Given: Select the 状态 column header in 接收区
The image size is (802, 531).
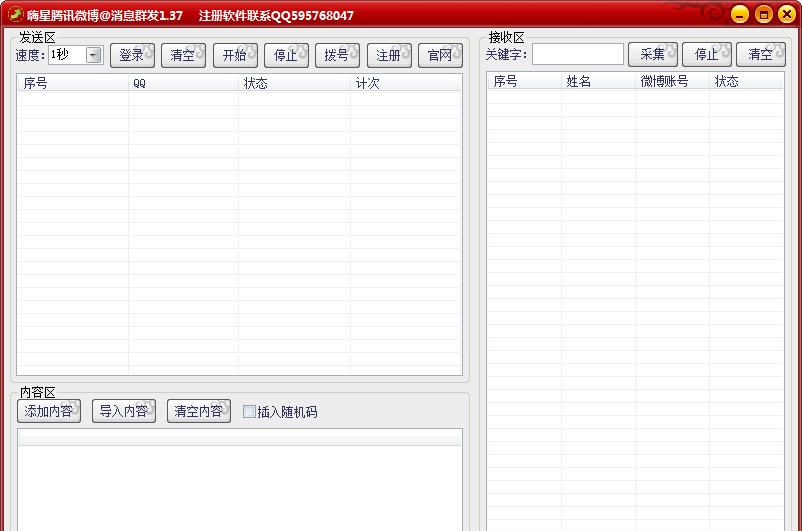Looking at the screenshot, I should [746, 81].
